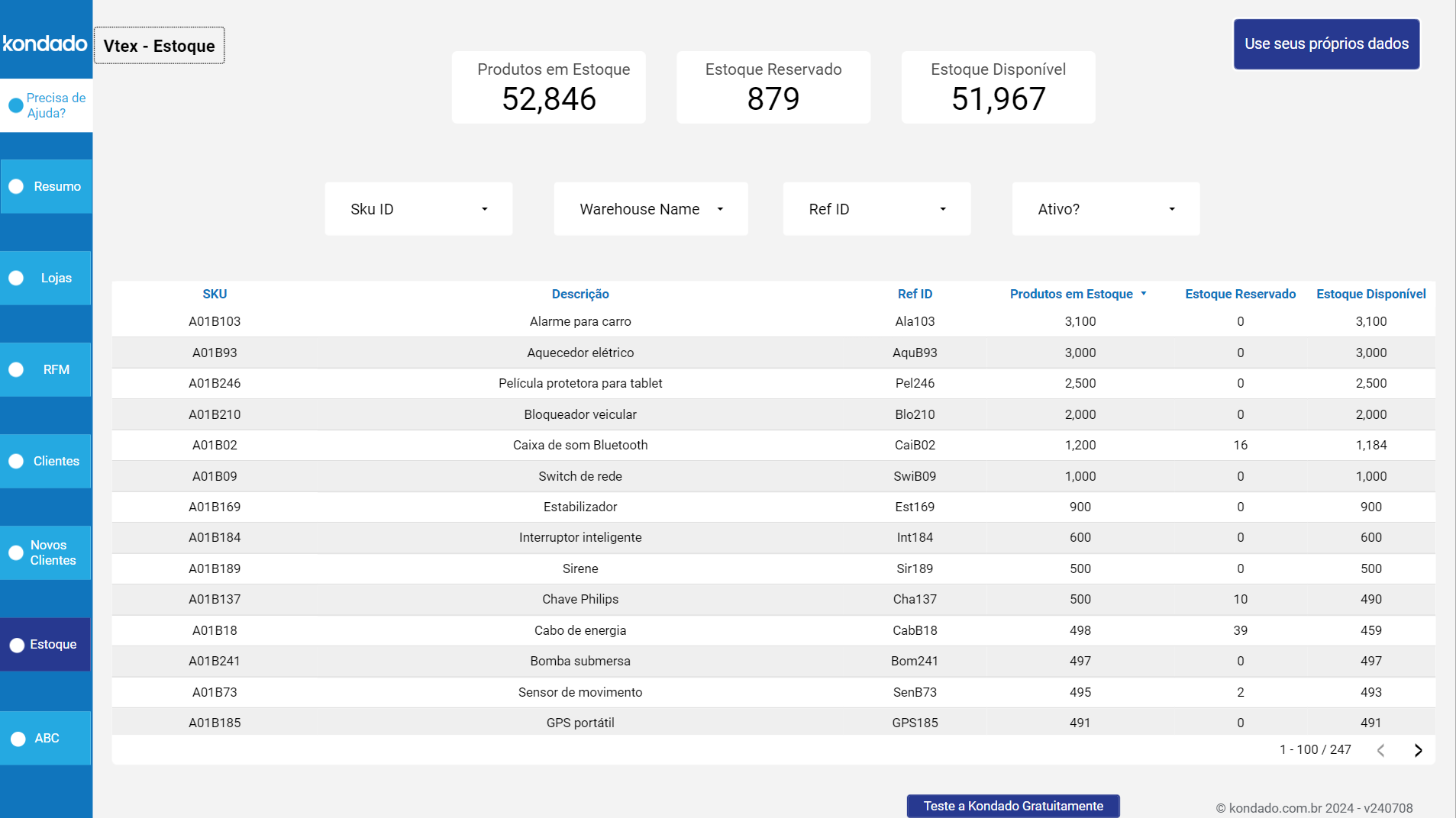
Task: Select the RFM analysis icon
Action: tap(15, 369)
